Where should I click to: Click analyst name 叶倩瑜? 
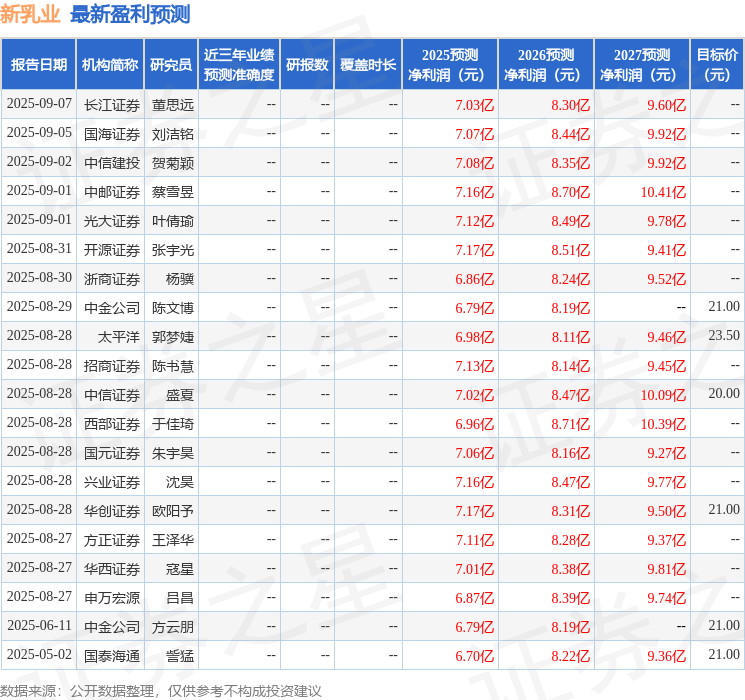pyautogui.click(x=173, y=221)
